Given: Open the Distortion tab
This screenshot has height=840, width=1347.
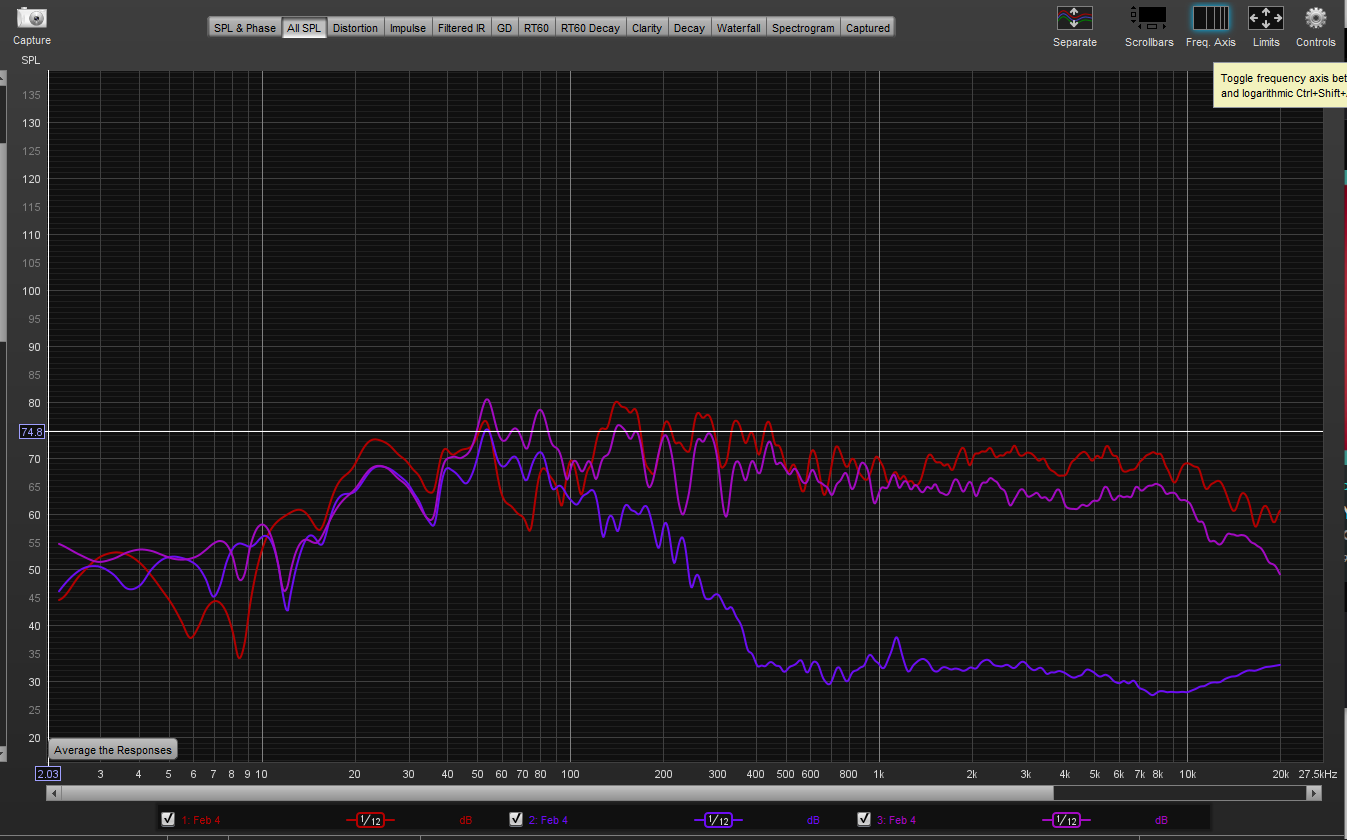Looking at the screenshot, I should tap(355, 28).
